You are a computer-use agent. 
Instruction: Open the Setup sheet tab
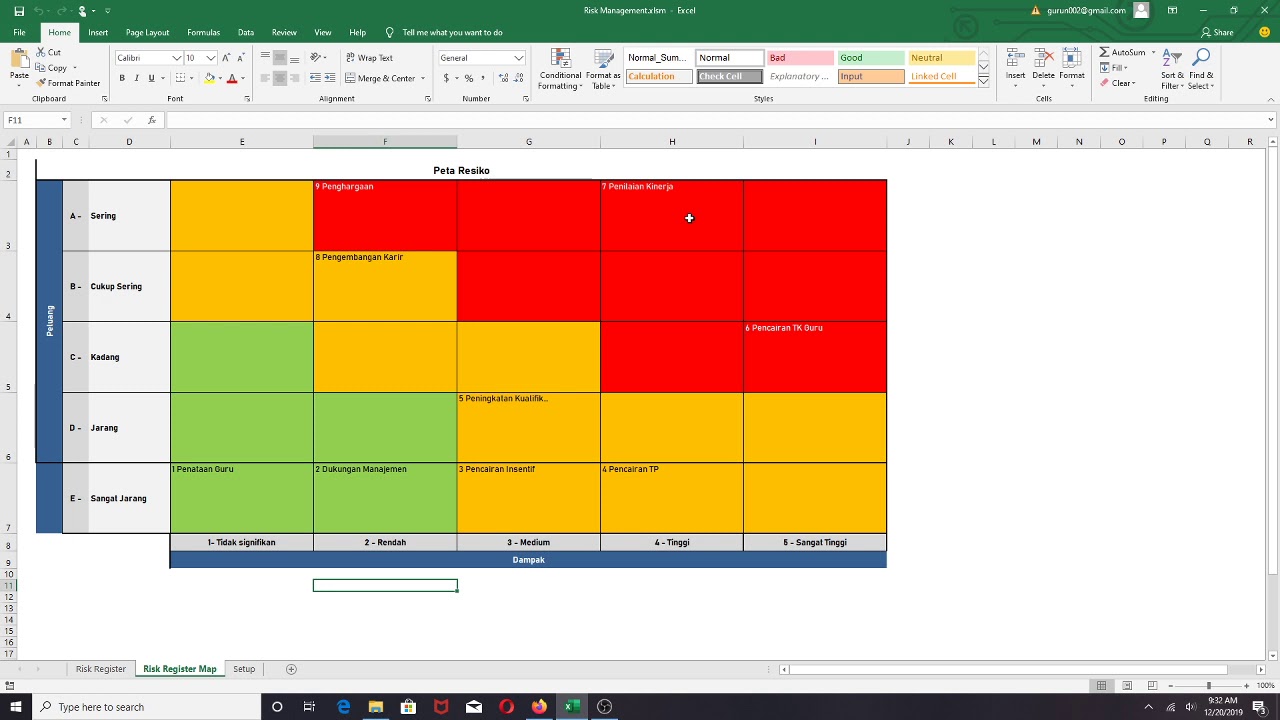point(244,669)
